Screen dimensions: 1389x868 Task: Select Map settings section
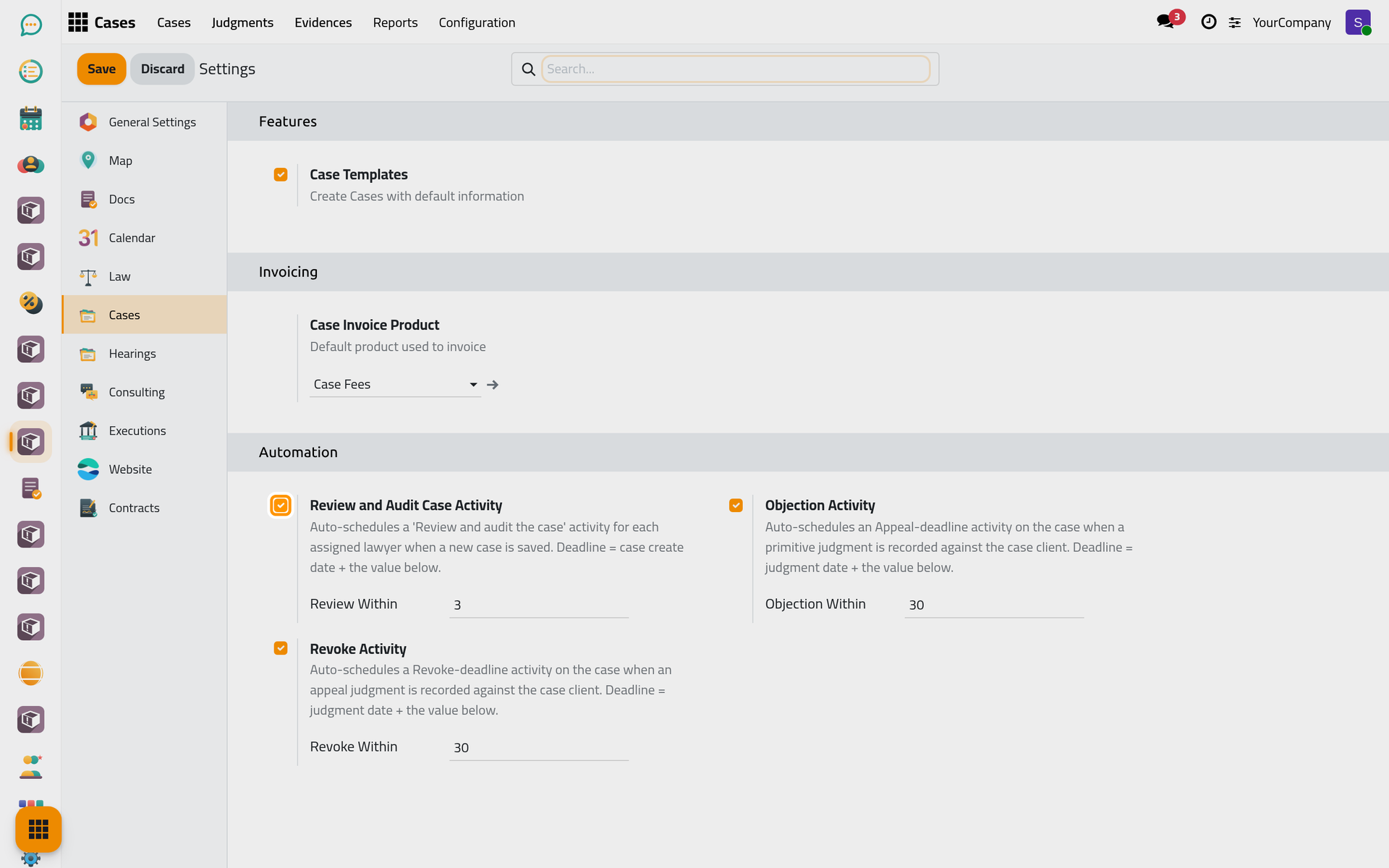pos(145,161)
